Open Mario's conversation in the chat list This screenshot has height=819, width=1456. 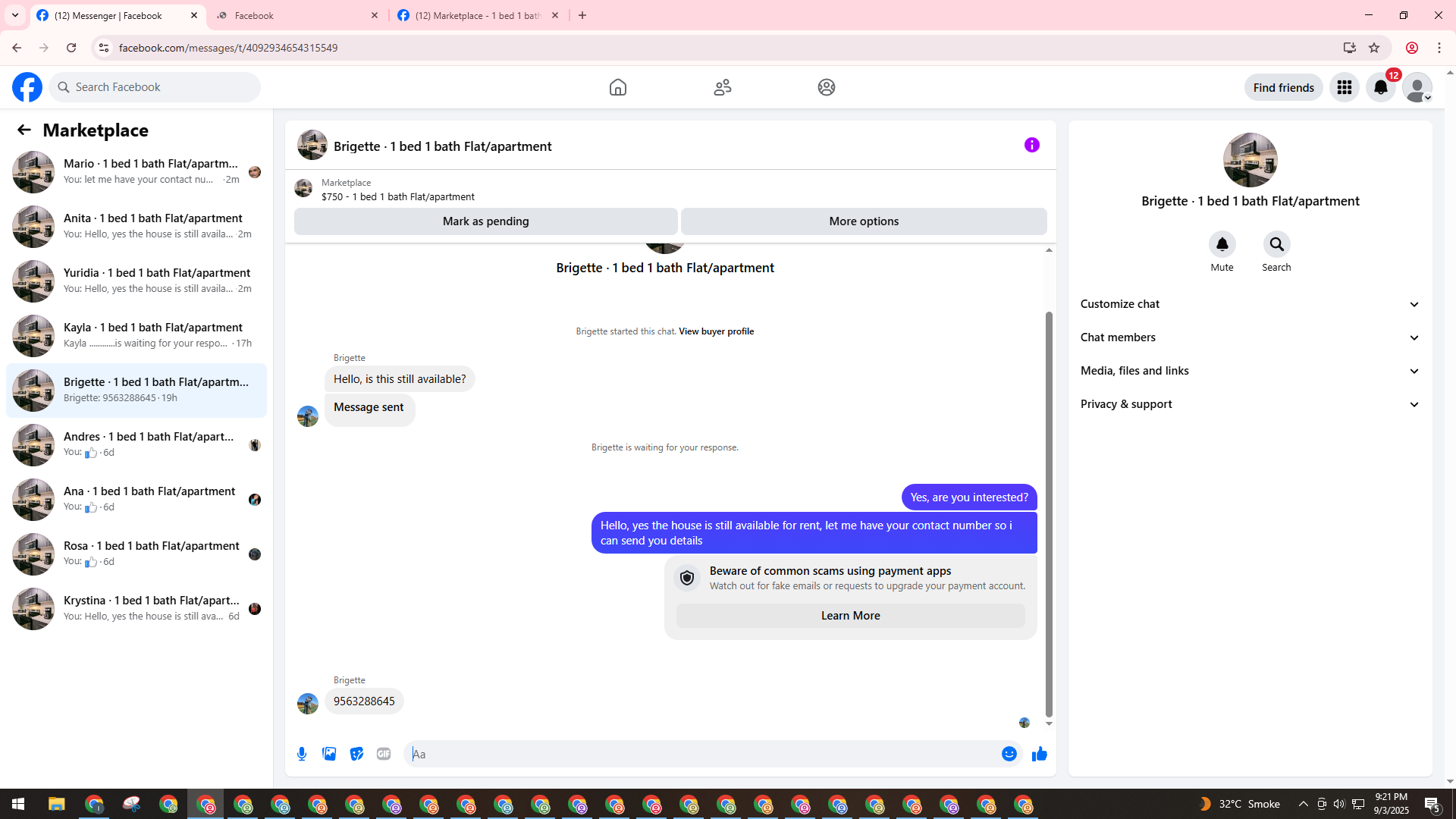click(136, 172)
